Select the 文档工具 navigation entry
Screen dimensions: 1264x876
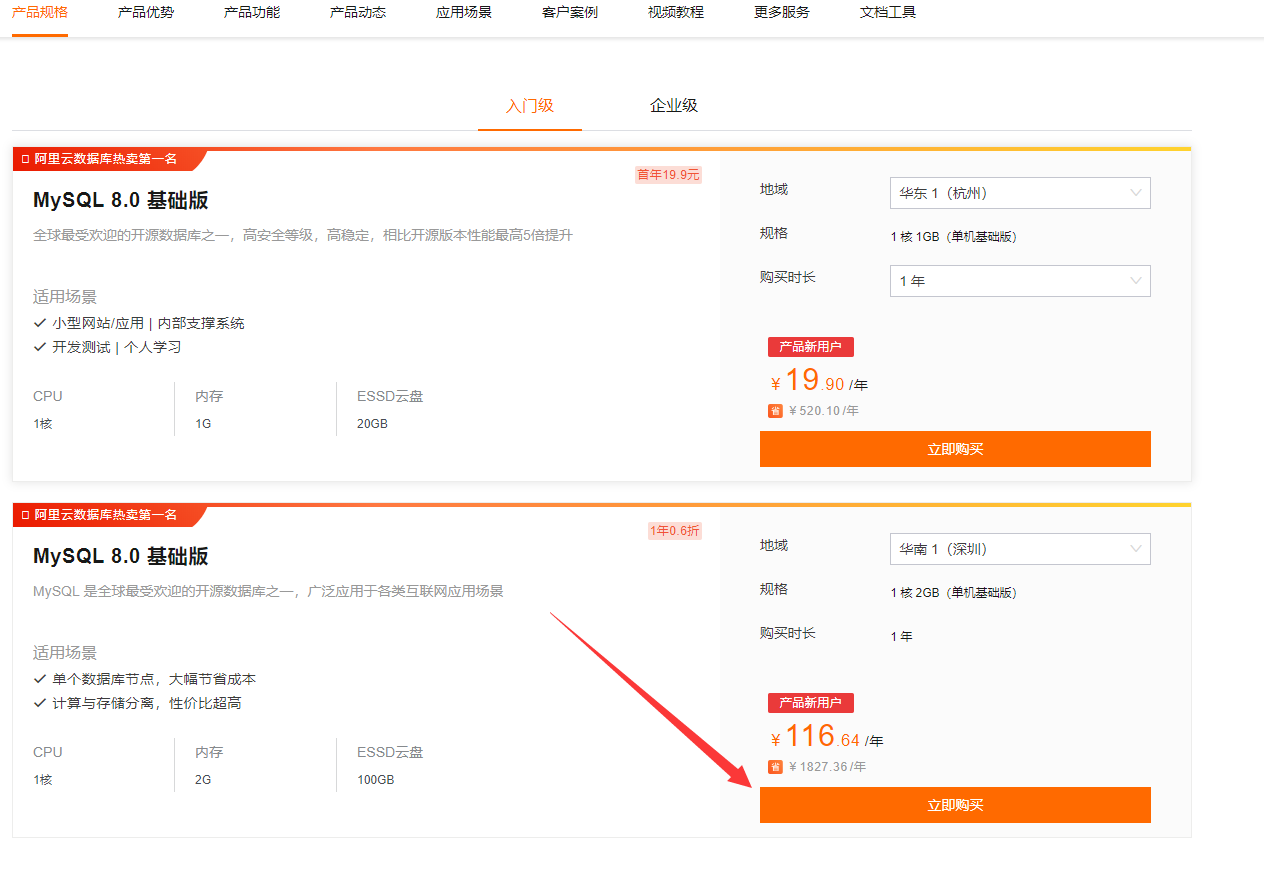(887, 14)
